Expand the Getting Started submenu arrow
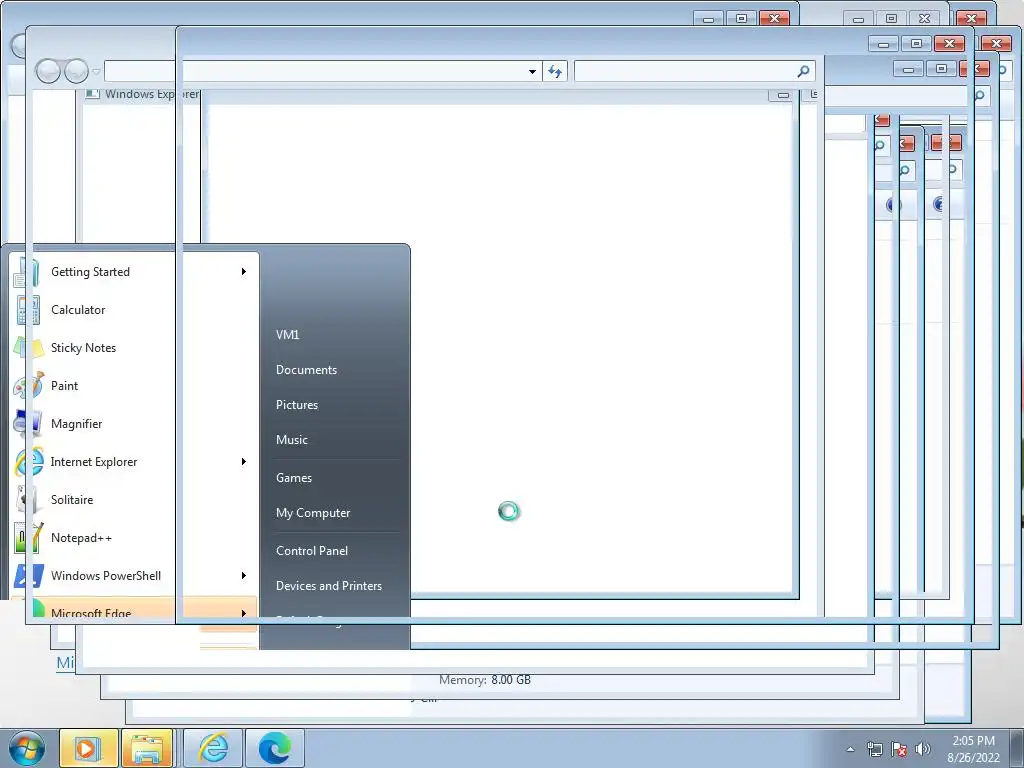Image resolution: width=1024 pixels, height=768 pixels. click(x=244, y=272)
